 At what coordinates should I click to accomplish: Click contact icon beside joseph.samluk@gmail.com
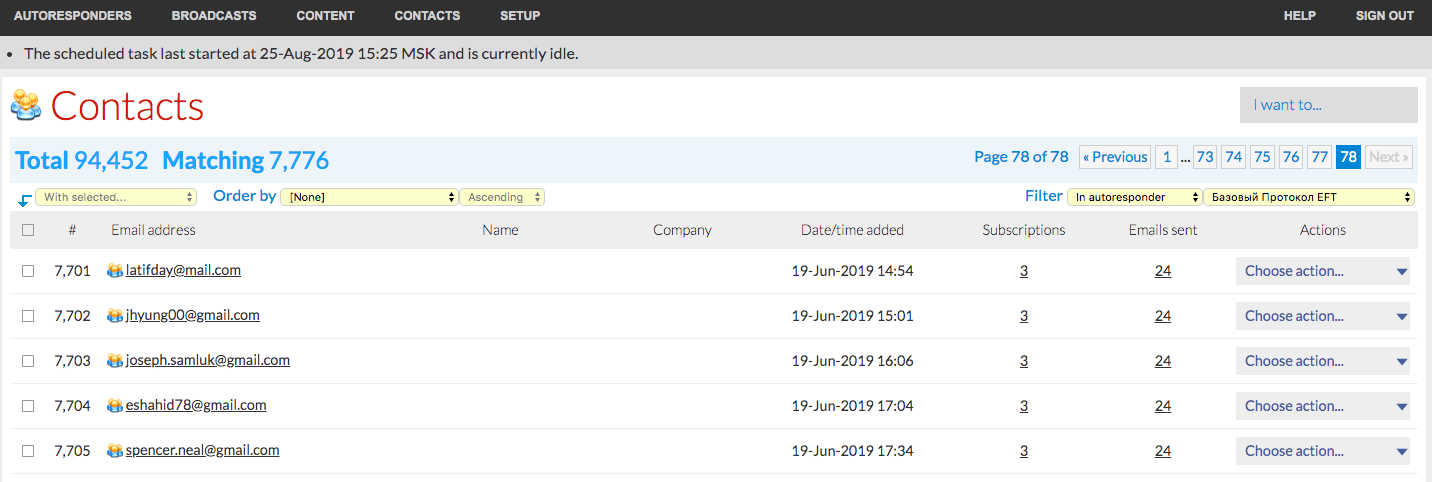[115, 361]
